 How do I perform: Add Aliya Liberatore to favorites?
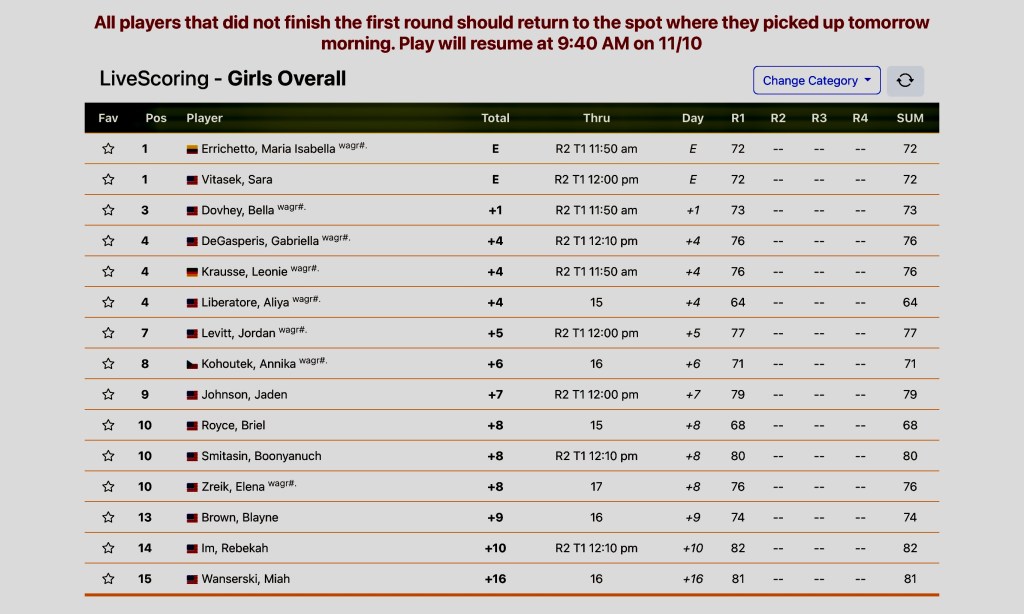(x=108, y=303)
